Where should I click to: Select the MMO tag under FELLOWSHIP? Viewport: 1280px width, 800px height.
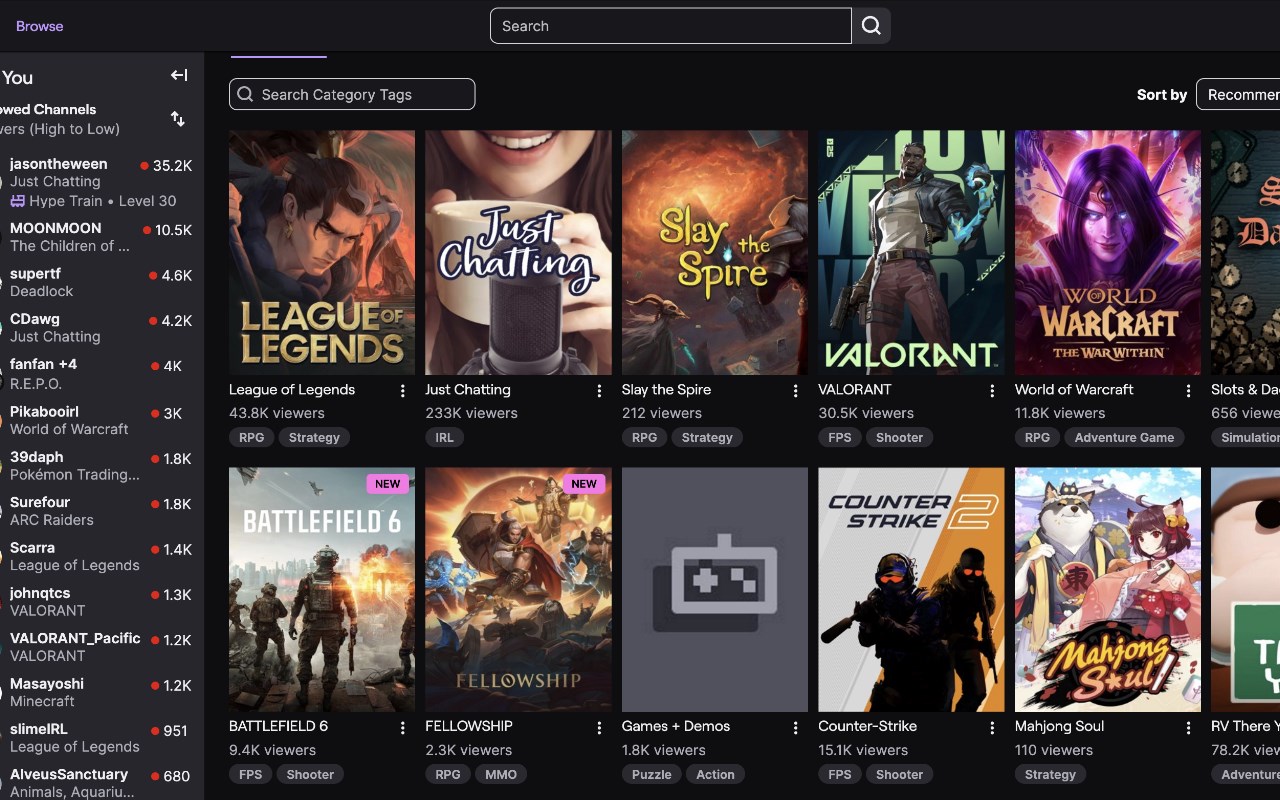point(501,774)
